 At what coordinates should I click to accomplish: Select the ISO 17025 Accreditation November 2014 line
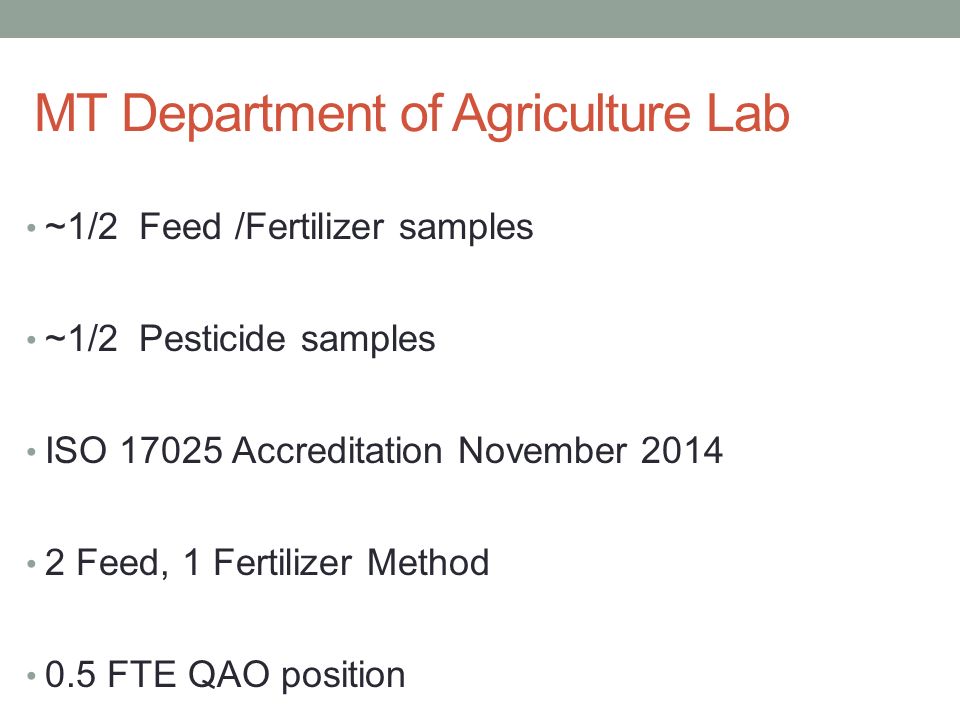point(384,451)
